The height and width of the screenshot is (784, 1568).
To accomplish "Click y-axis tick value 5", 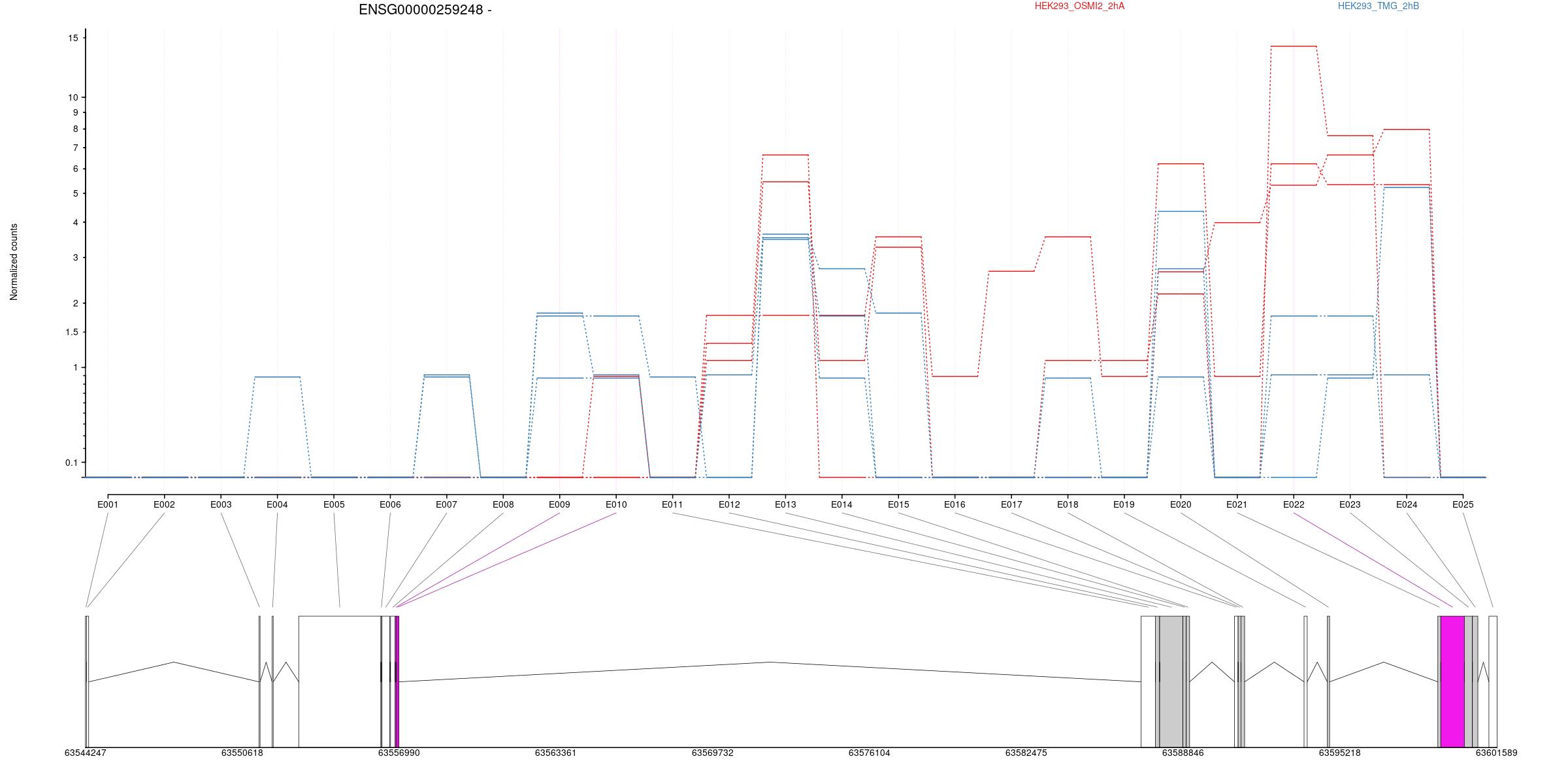I will click(76, 193).
